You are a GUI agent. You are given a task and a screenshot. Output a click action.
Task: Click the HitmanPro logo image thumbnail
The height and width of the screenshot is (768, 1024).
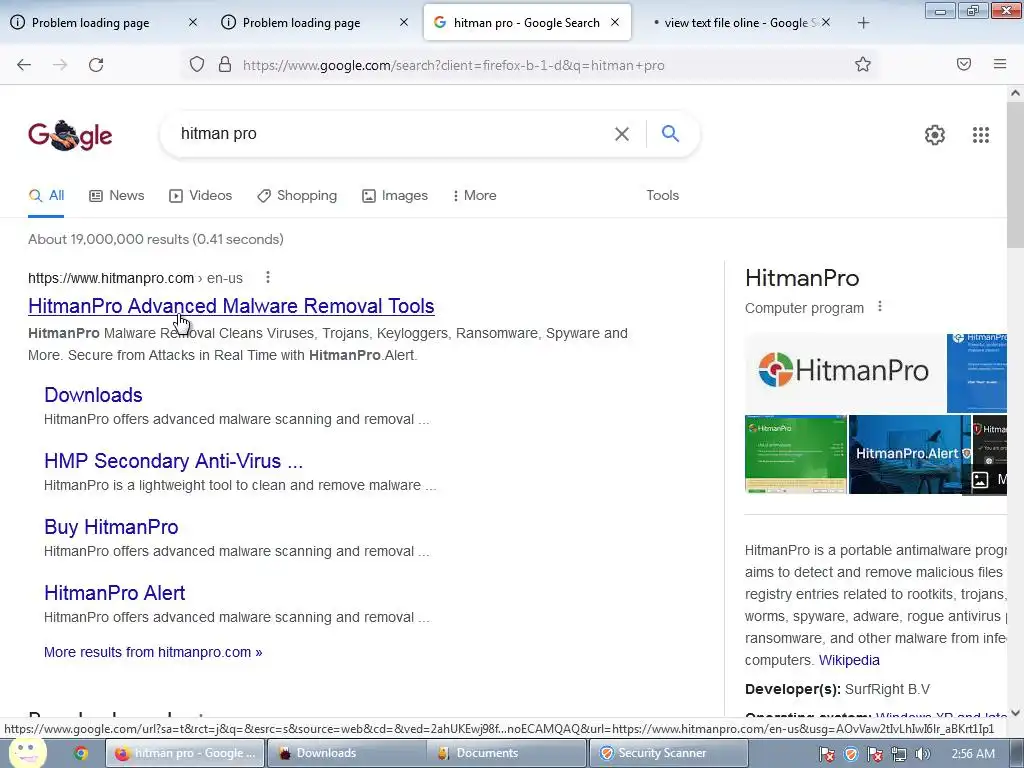pyautogui.click(x=844, y=373)
